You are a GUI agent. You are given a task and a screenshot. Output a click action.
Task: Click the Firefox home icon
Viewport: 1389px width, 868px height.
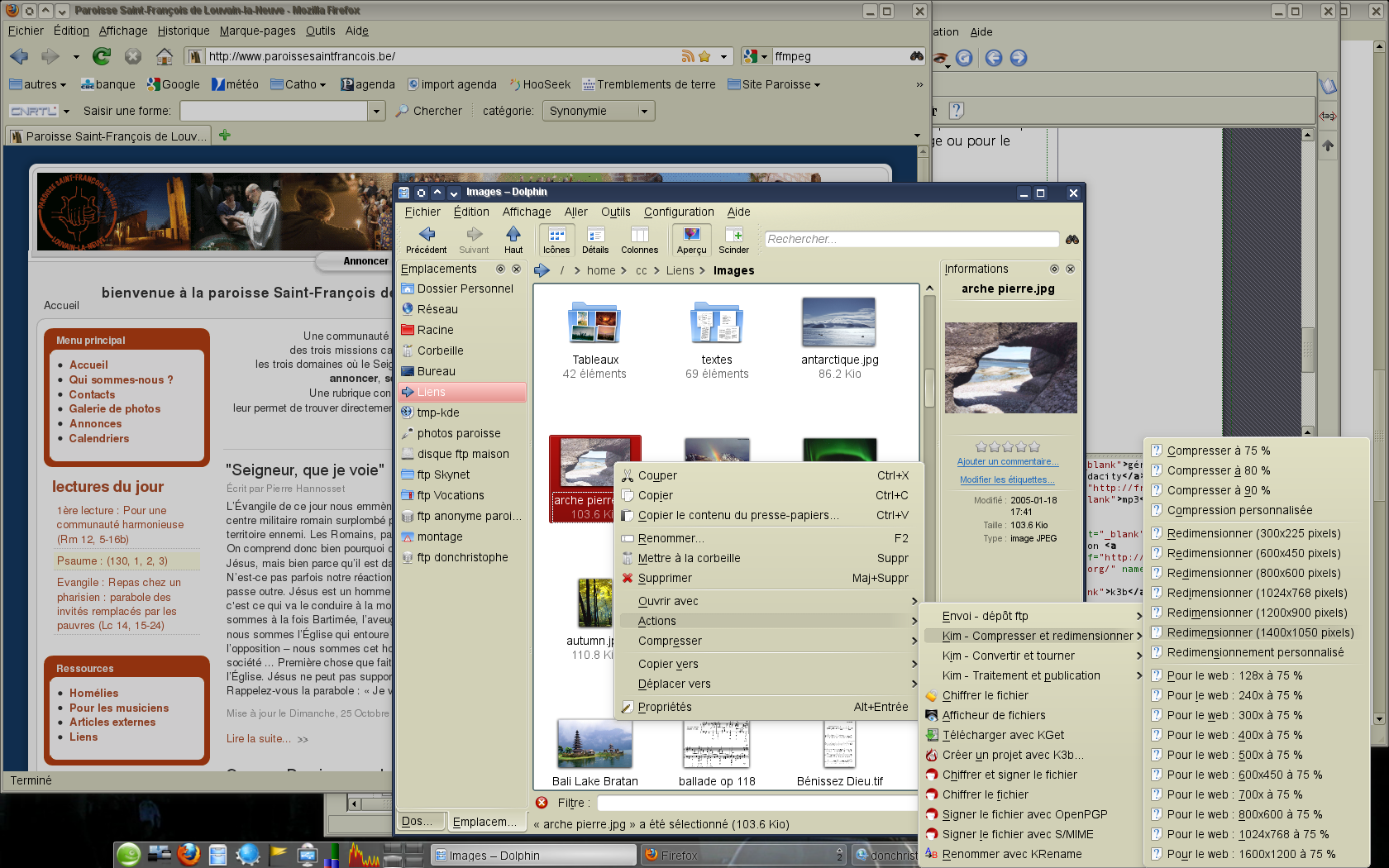165,56
